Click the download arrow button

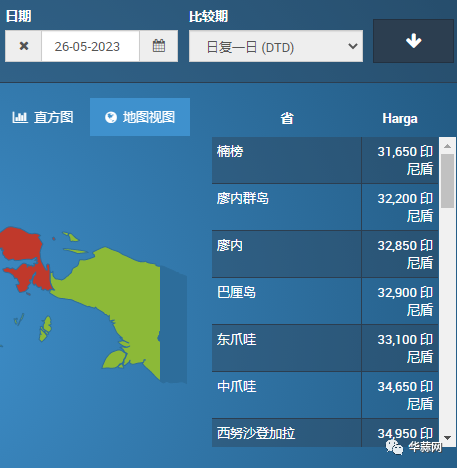tap(413, 41)
